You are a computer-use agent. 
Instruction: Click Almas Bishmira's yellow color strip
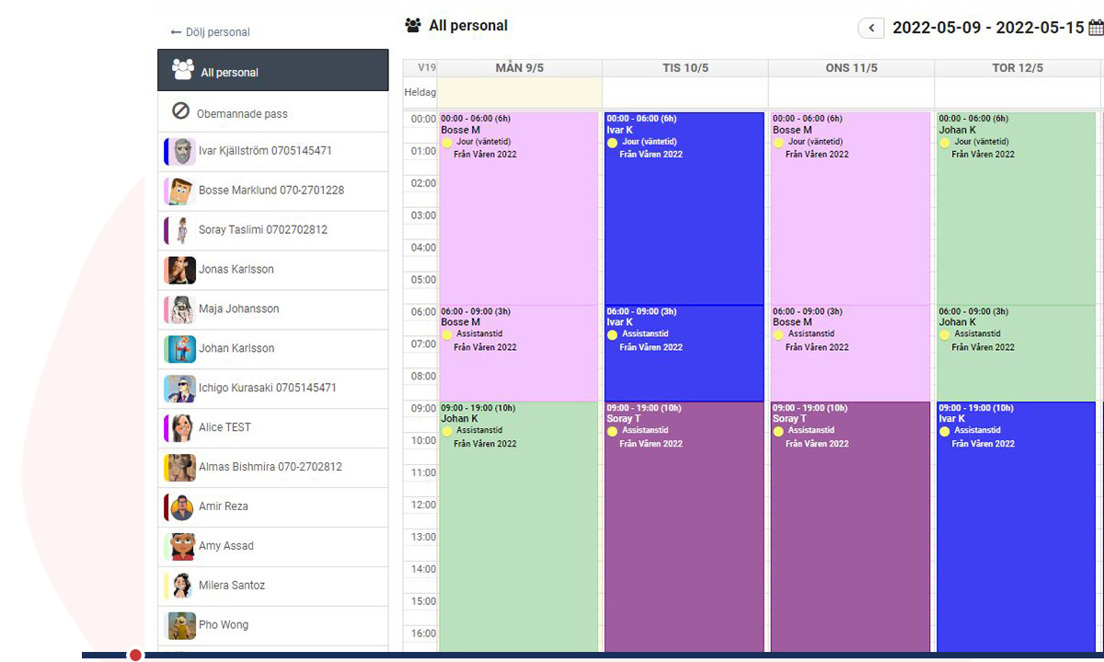click(166, 467)
